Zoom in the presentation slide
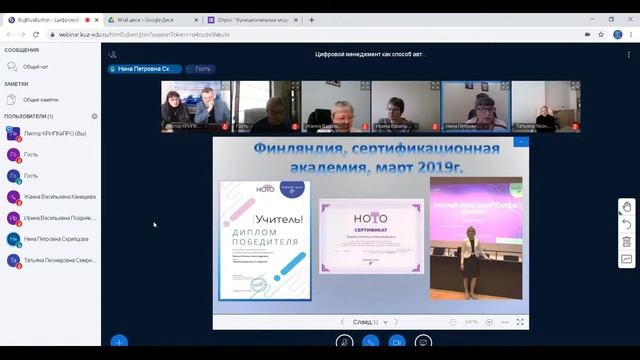Image resolution: width=640 pixels, height=360 pixels. (x=489, y=322)
